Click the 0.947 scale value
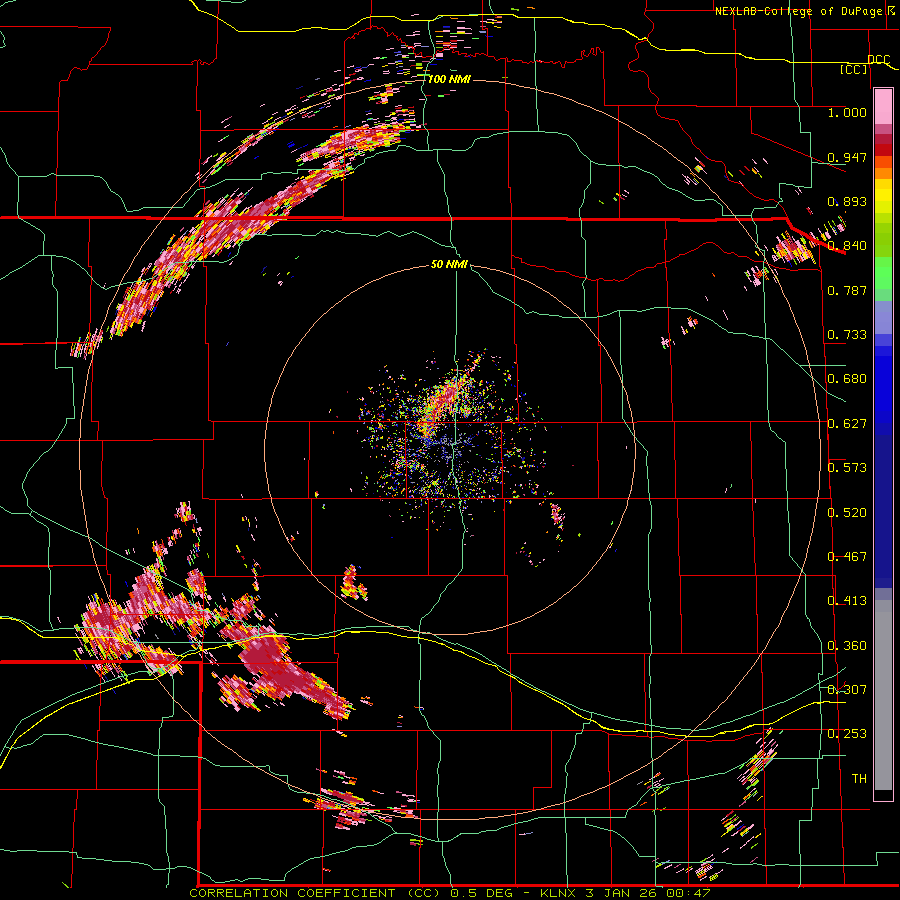Viewport: 900px width, 900px height. (x=847, y=157)
